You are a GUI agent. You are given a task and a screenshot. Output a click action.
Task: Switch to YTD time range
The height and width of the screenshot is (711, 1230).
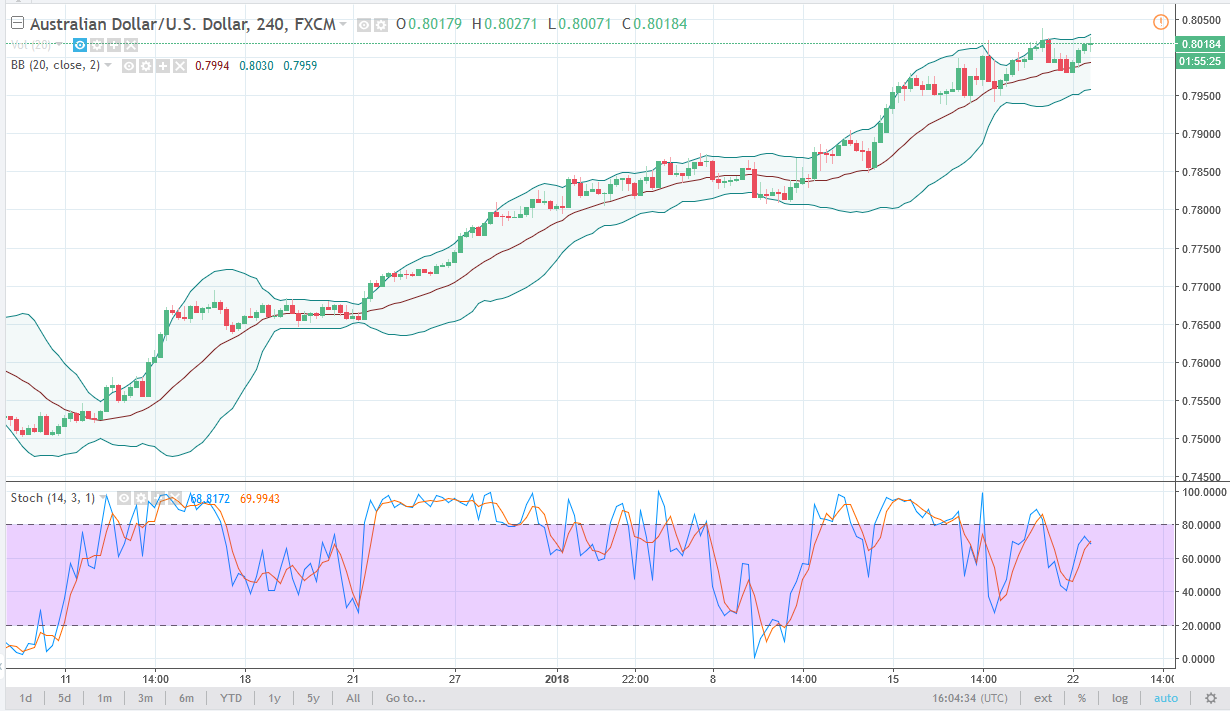click(x=231, y=698)
